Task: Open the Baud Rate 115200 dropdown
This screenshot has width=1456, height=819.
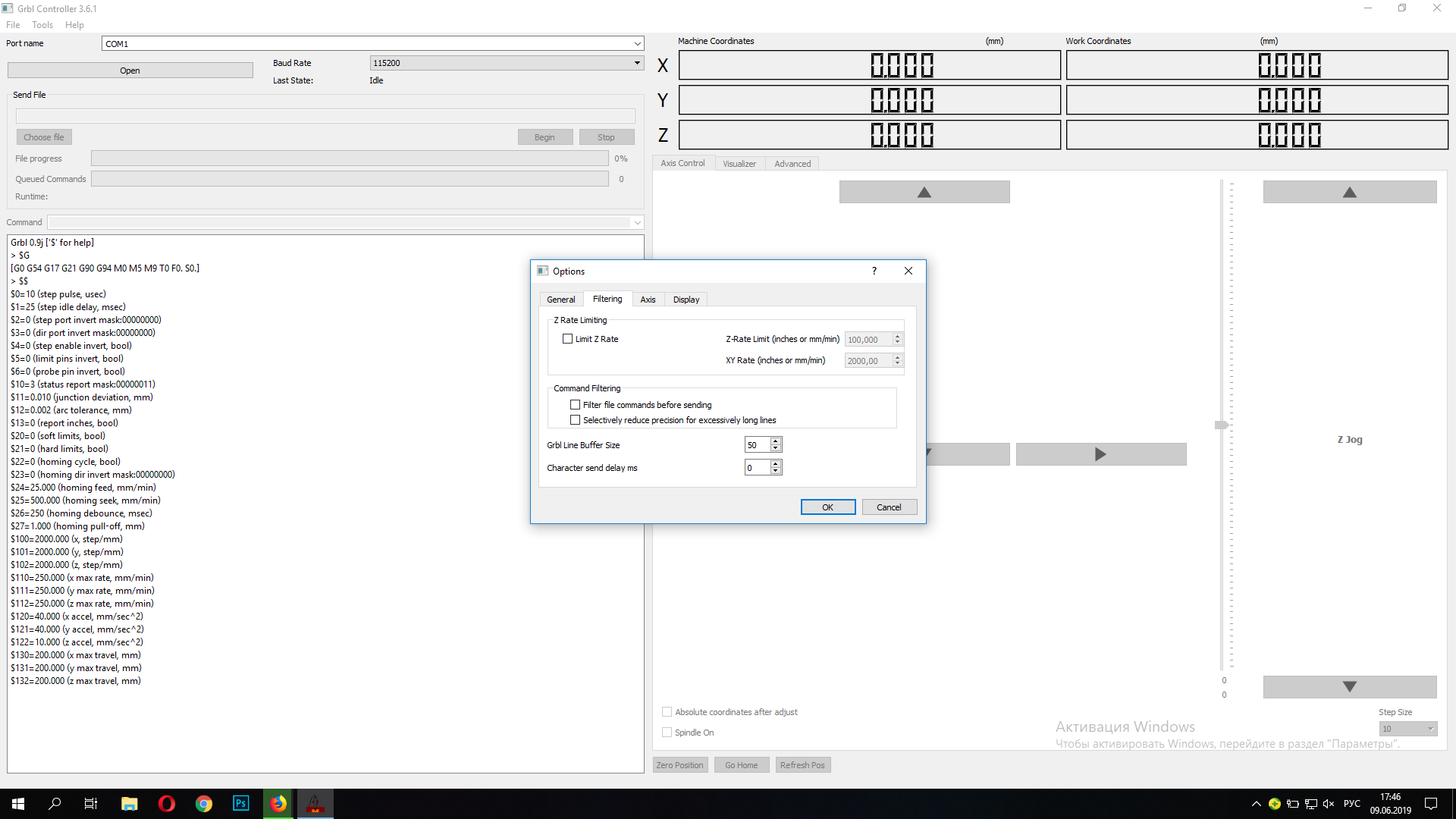Action: click(x=637, y=63)
